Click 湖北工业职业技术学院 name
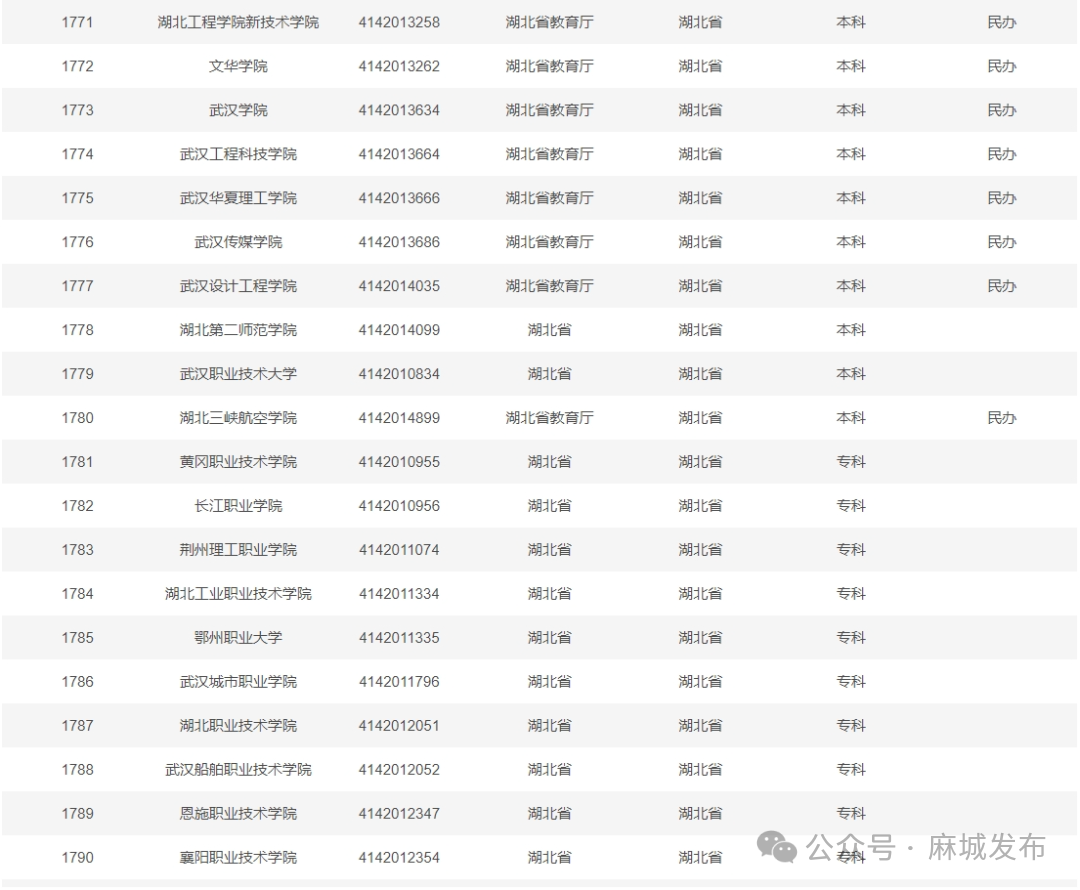The image size is (1080, 890). (x=238, y=594)
